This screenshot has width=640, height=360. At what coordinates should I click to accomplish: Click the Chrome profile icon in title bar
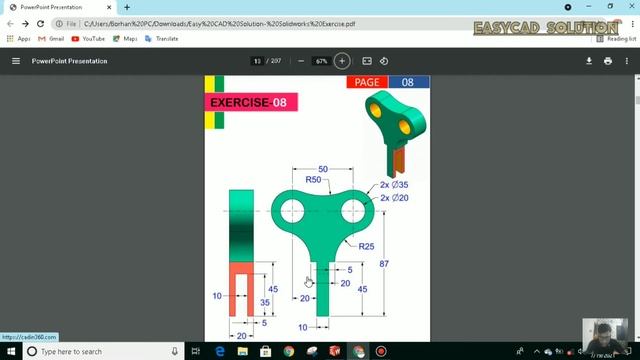(x=568, y=7)
